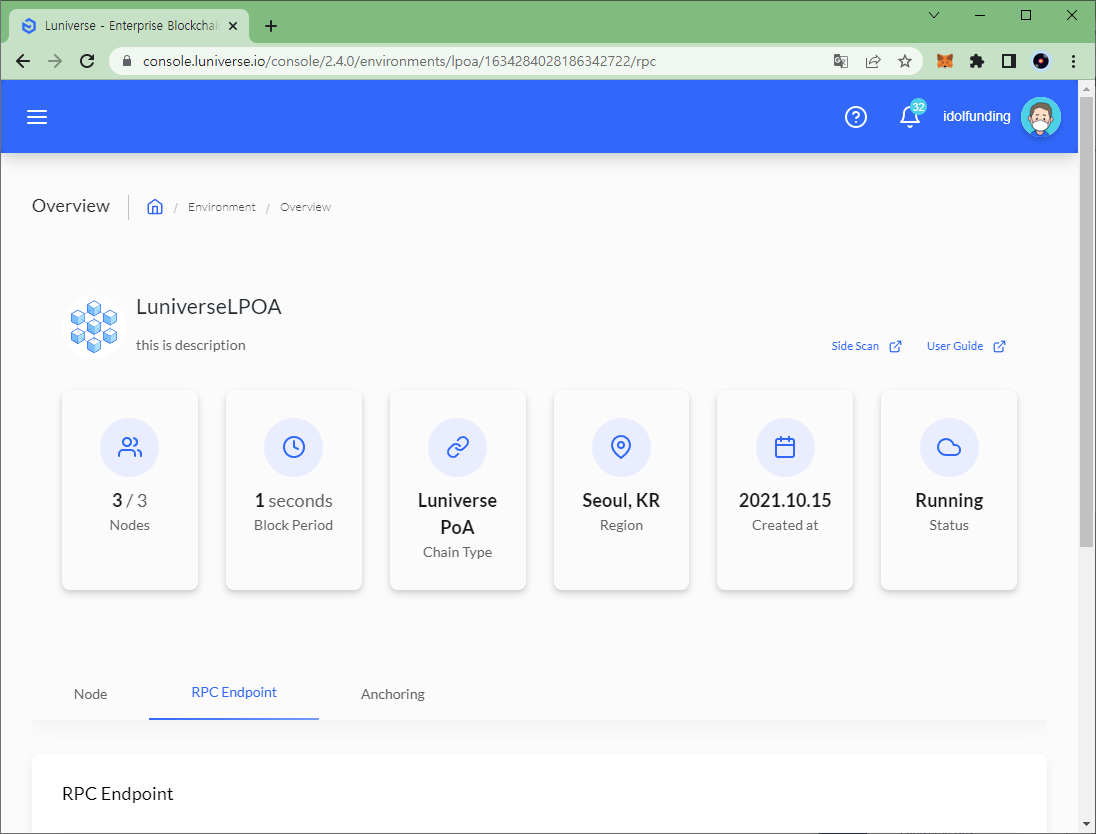Click the 'Seoul, KR' region text
The width and height of the screenshot is (1096, 834).
click(x=621, y=501)
